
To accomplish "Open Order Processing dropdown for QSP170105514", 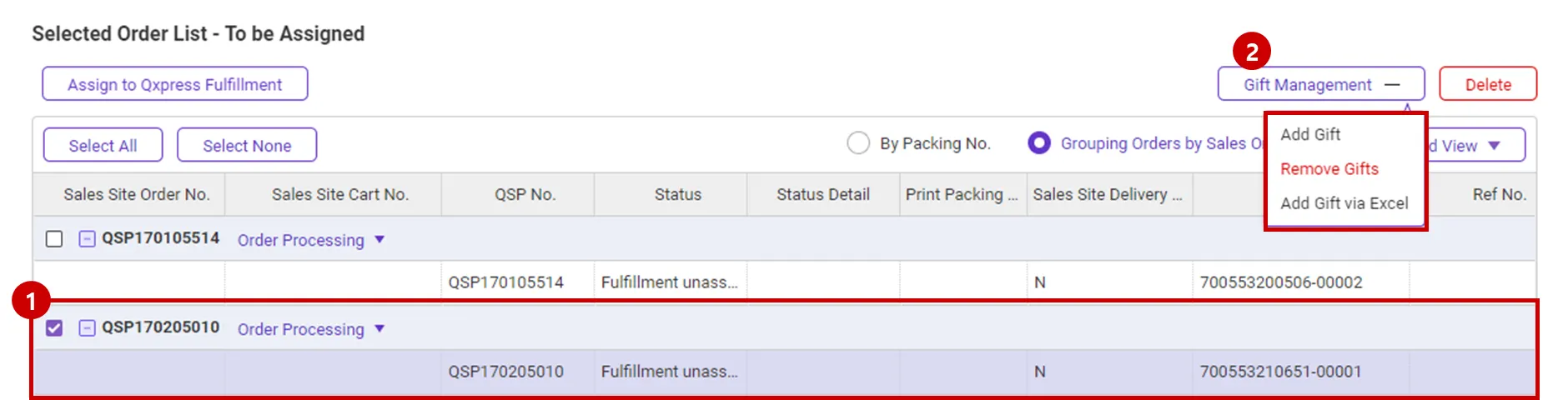I will point(379,240).
